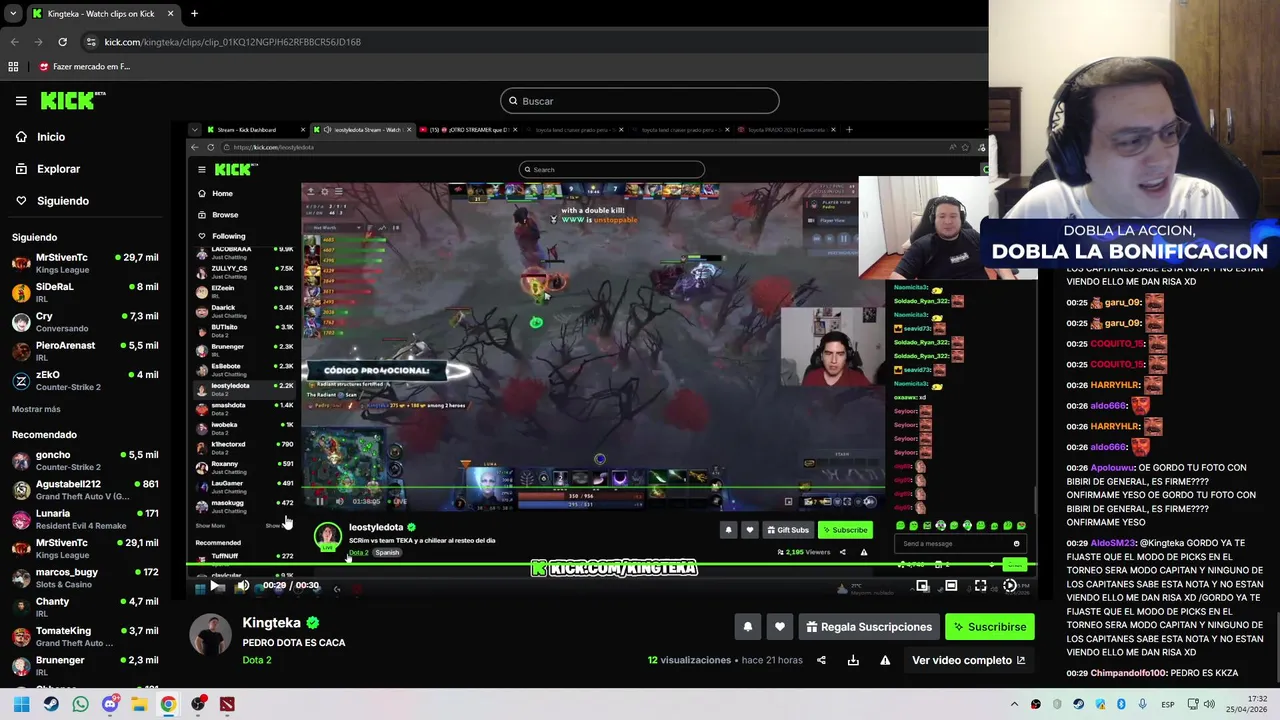Open File Explorer from the taskbar
Viewport: 1280px width, 720px height.
pyautogui.click(x=139, y=704)
